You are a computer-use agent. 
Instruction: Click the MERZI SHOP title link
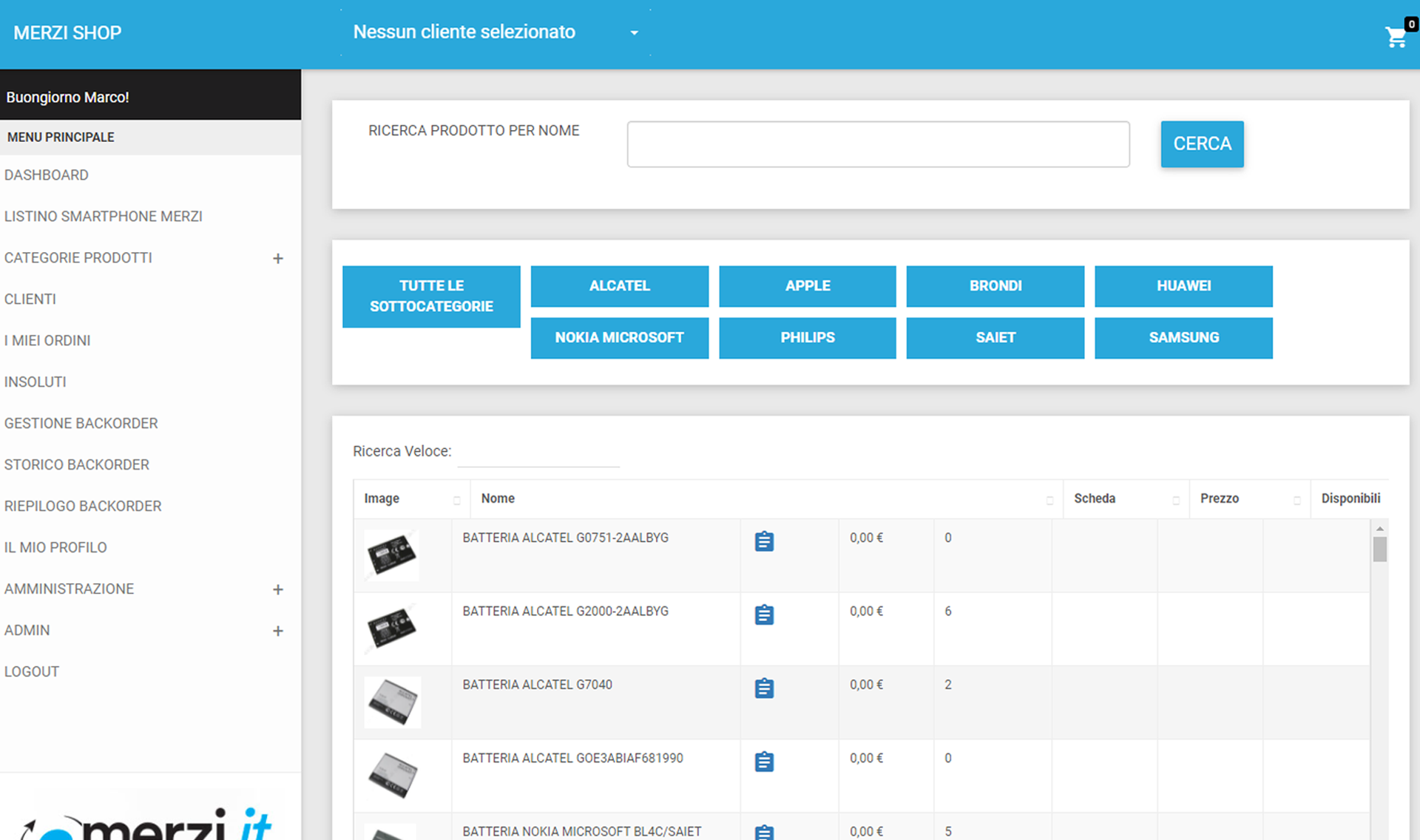[x=67, y=33]
